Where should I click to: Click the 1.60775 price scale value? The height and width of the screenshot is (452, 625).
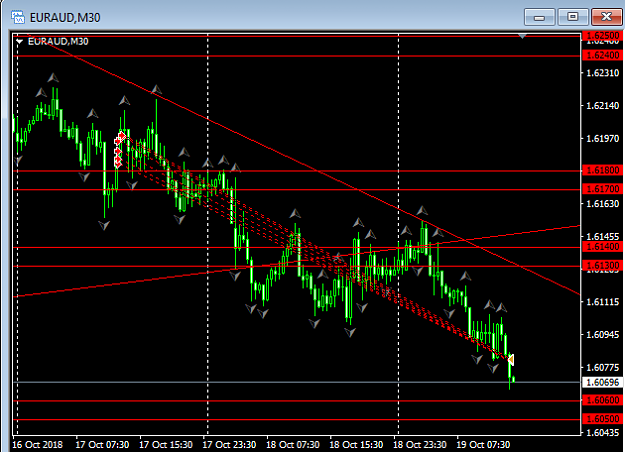603,367
